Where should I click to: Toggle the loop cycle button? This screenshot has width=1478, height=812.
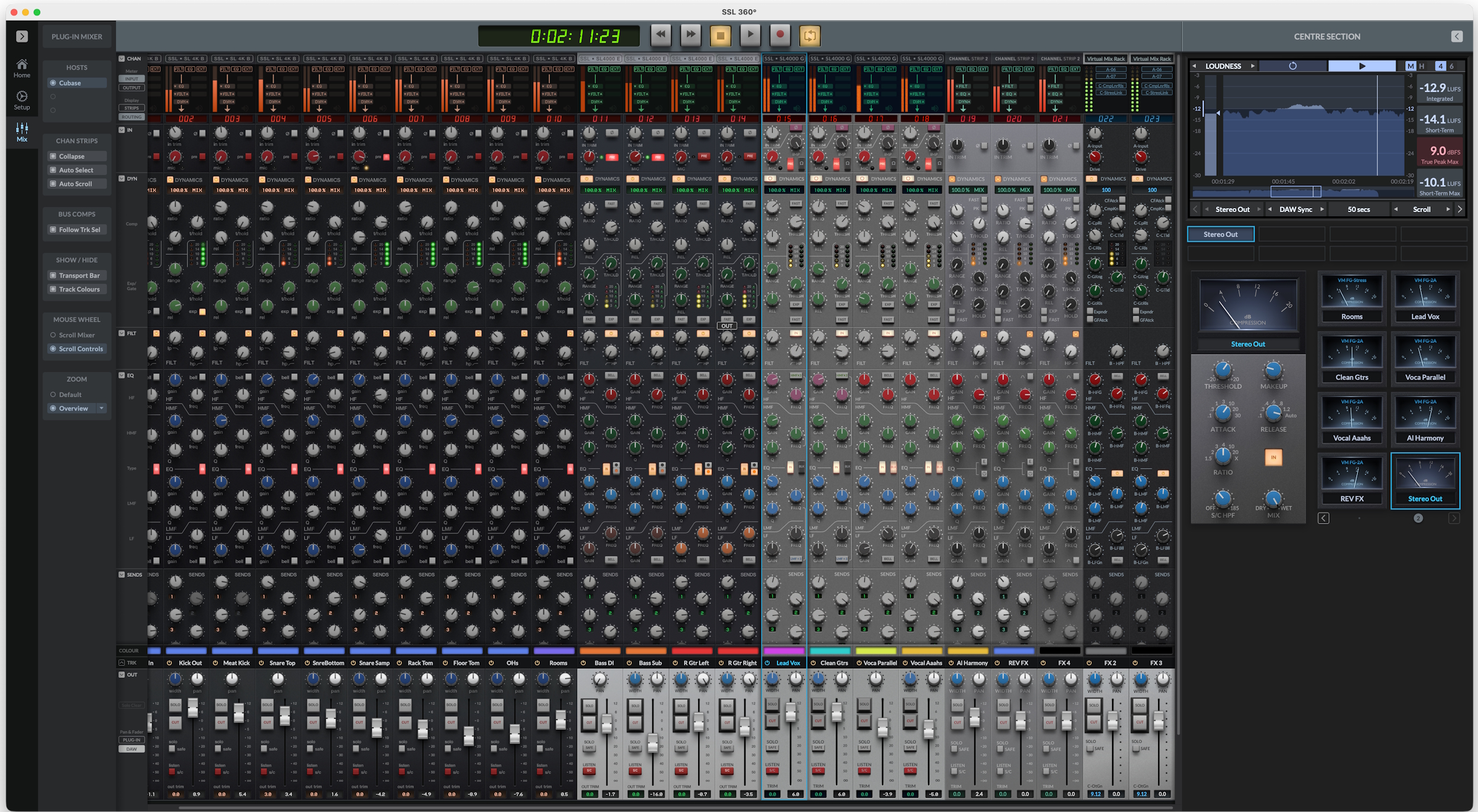tap(809, 35)
